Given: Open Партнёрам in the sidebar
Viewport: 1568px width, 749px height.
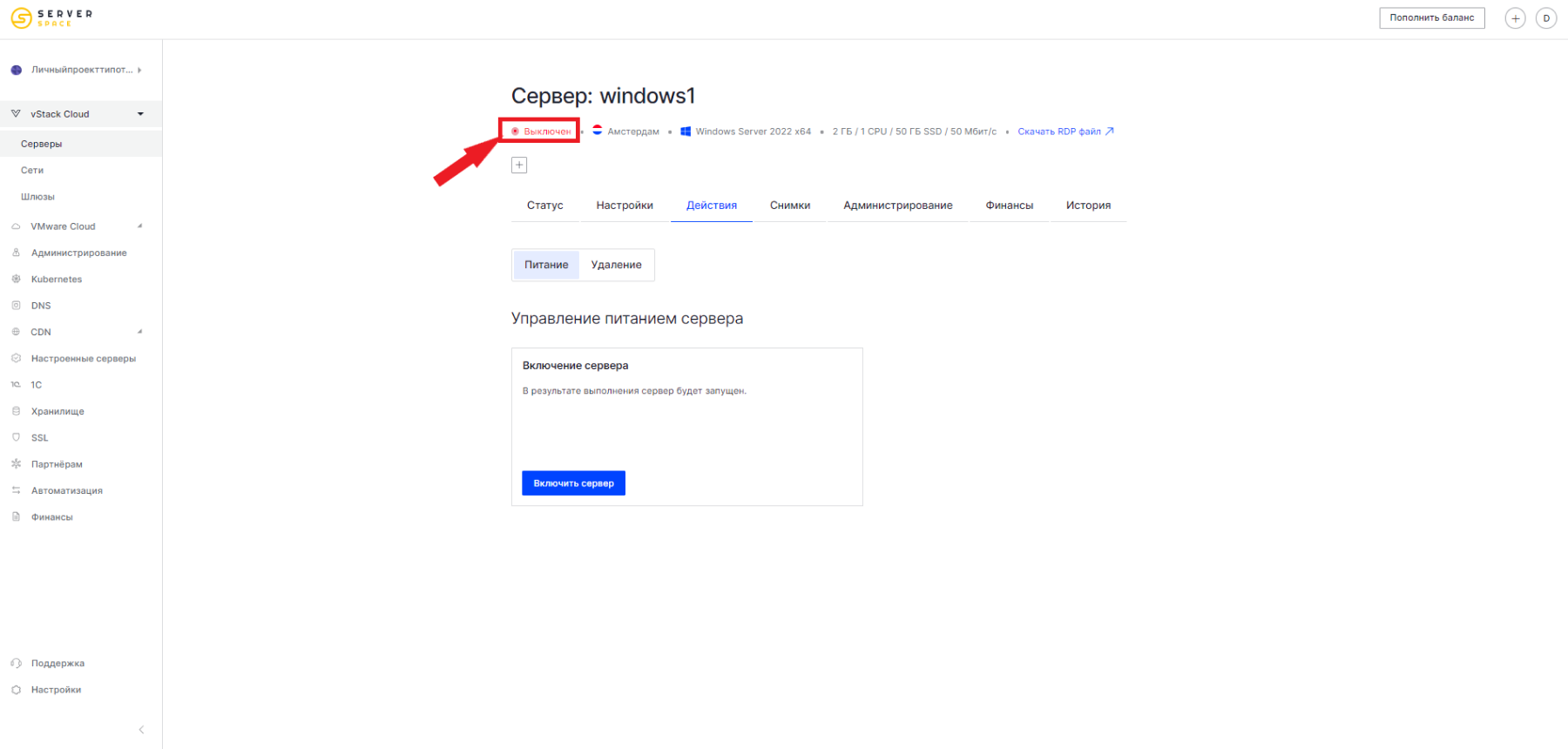Looking at the screenshot, I should 57,464.
